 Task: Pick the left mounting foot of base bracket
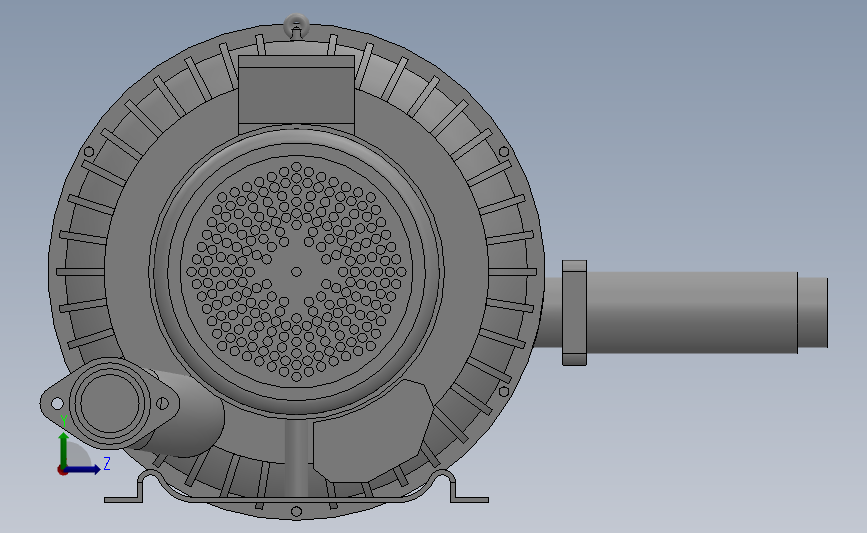click(124, 499)
